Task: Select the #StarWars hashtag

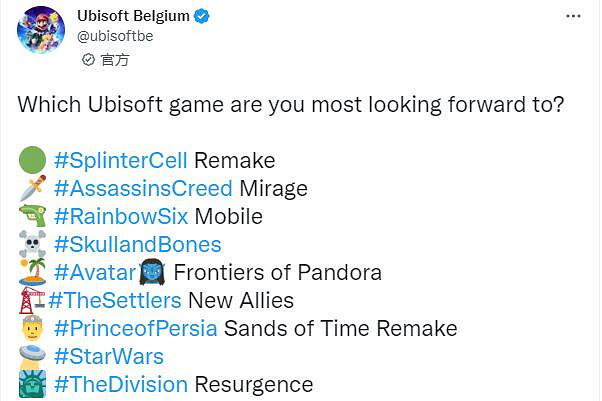Action: 109,356
